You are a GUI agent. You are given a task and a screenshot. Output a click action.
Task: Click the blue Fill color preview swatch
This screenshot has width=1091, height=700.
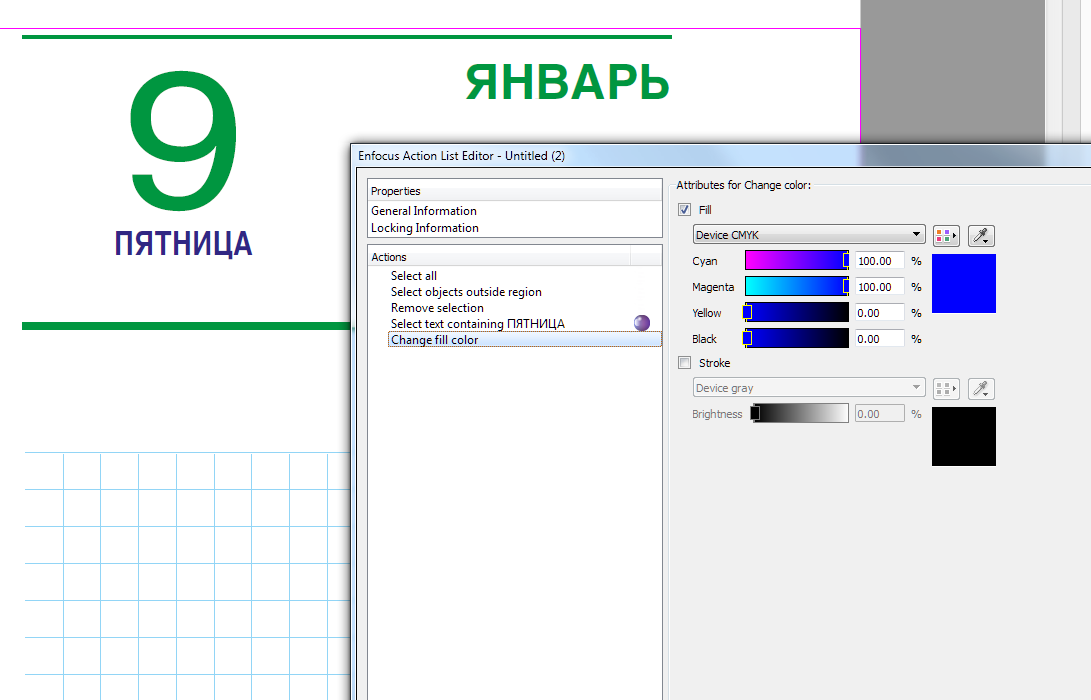coord(964,283)
